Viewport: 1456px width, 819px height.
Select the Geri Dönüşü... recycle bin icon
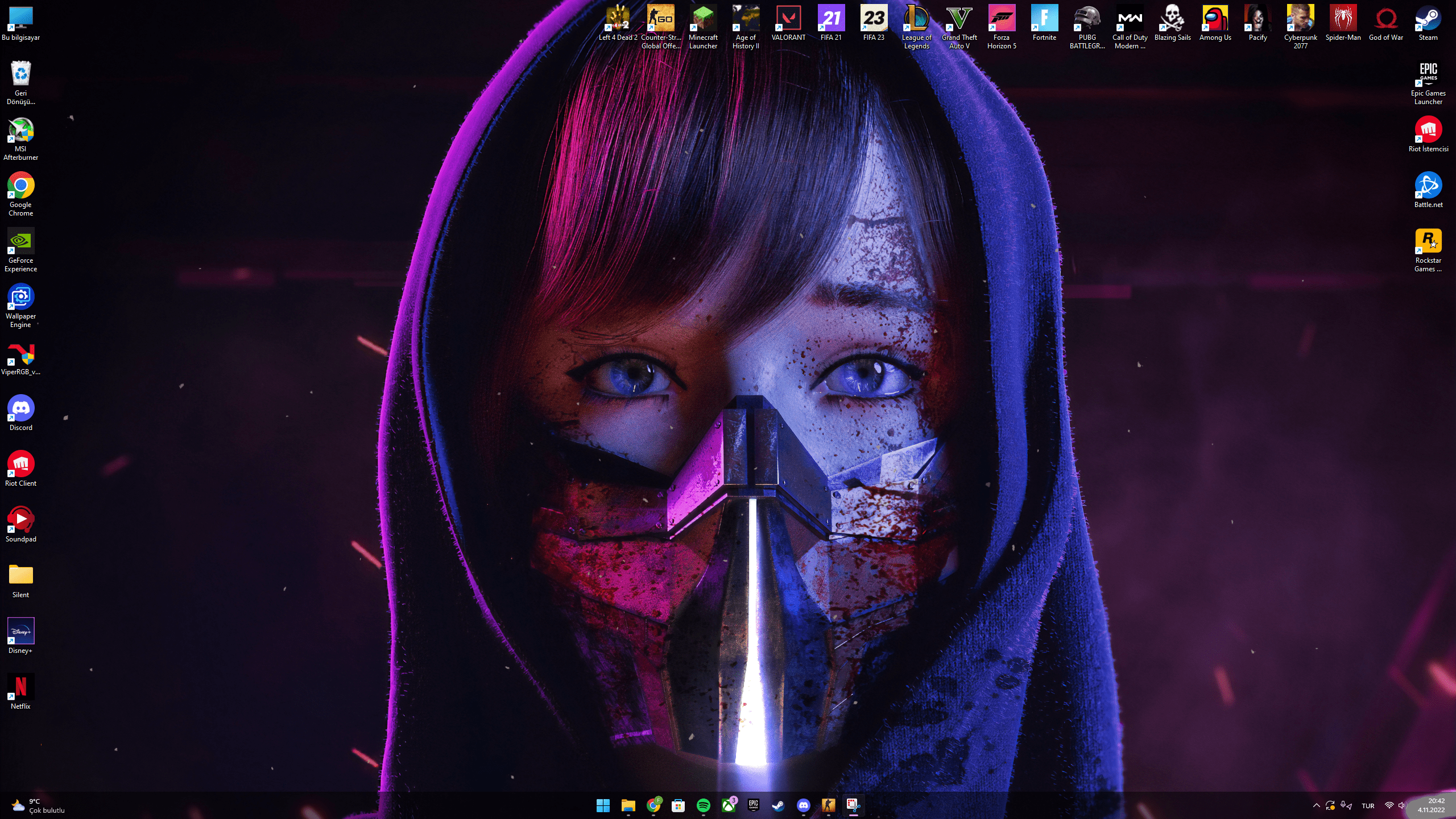pos(20,83)
